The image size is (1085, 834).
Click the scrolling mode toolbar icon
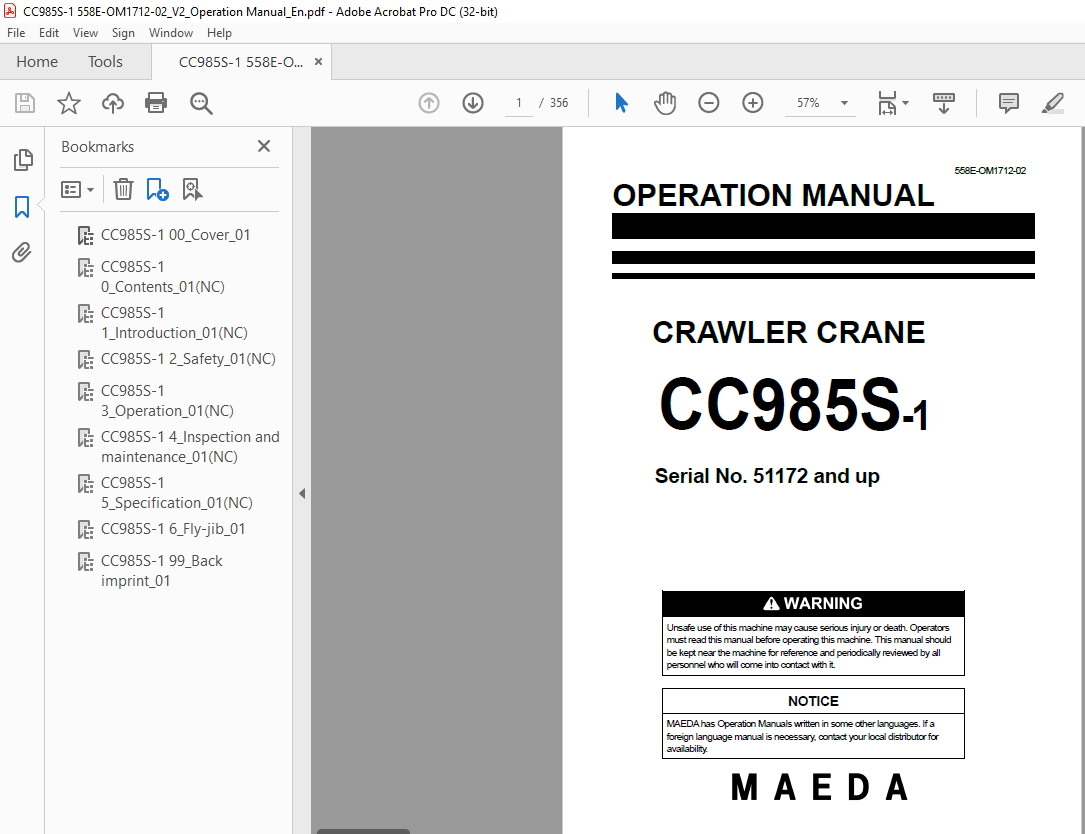coord(944,103)
